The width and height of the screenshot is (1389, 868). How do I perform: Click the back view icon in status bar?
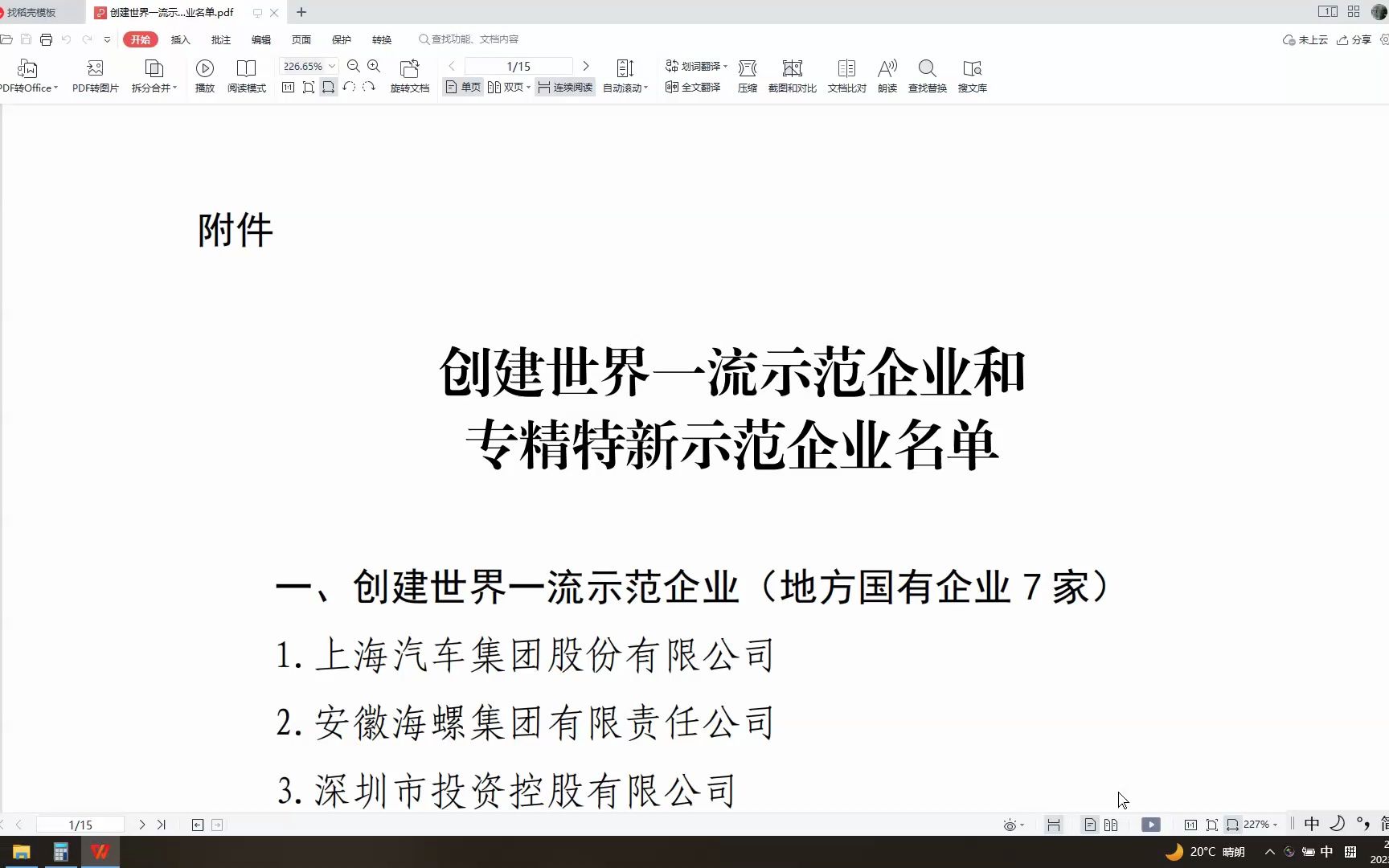coord(198,825)
